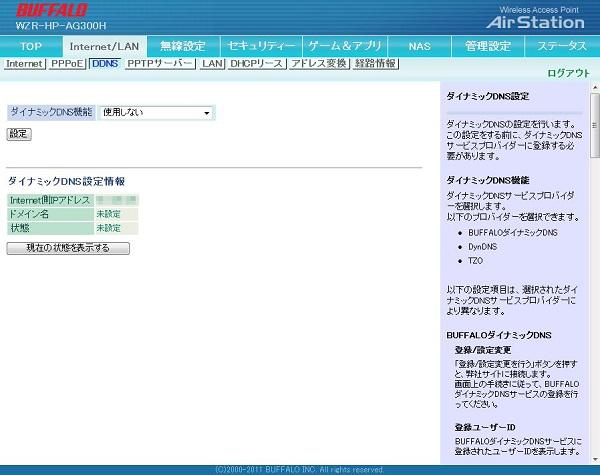Switch to the DHCPリース sub-tab
The image size is (600, 475).
tap(257, 63)
